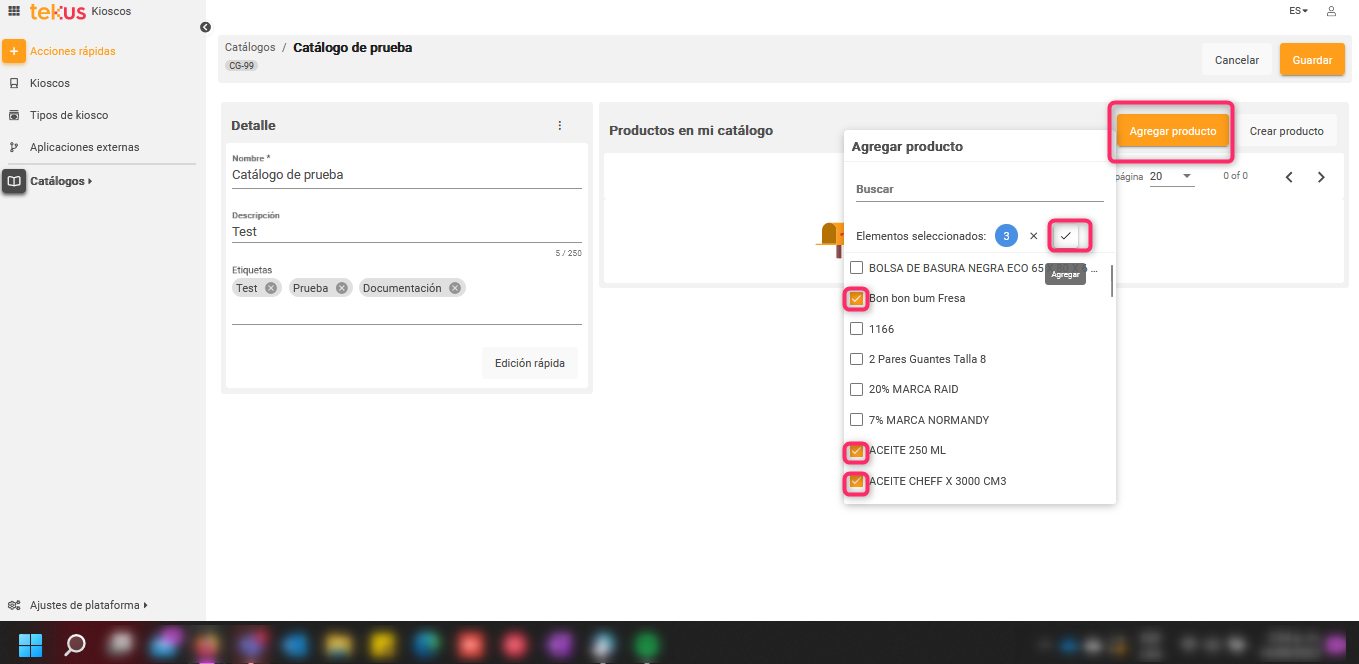Screen dimensions: 1359x664
Task: Uncheck ACEITE 250 ML checkbox
Action: pyautogui.click(x=856, y=451)
